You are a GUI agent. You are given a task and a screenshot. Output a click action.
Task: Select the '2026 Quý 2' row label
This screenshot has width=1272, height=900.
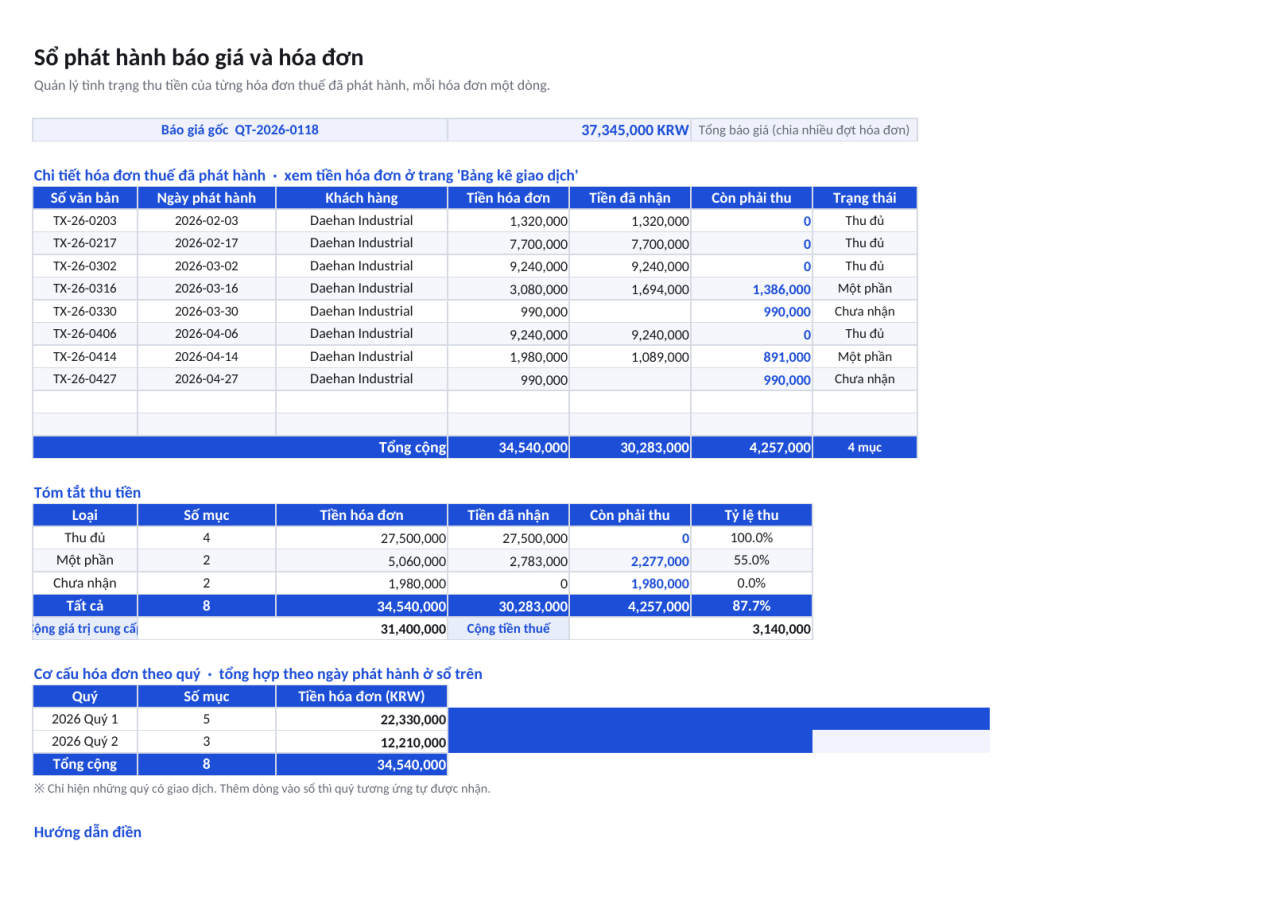coord(85,741)
